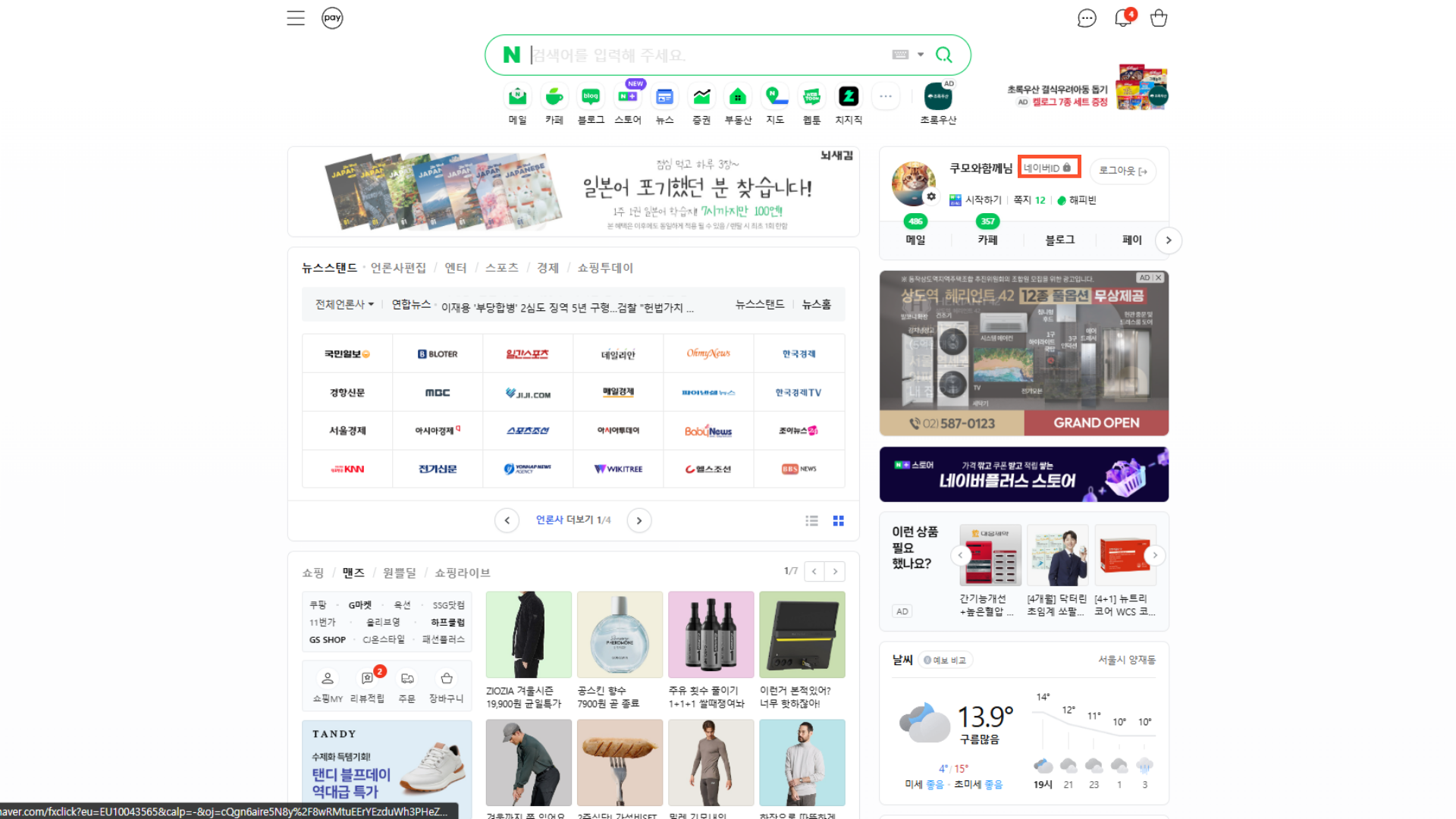
Task: Open the 카페 shortcut icon
Action: (554, 96)
